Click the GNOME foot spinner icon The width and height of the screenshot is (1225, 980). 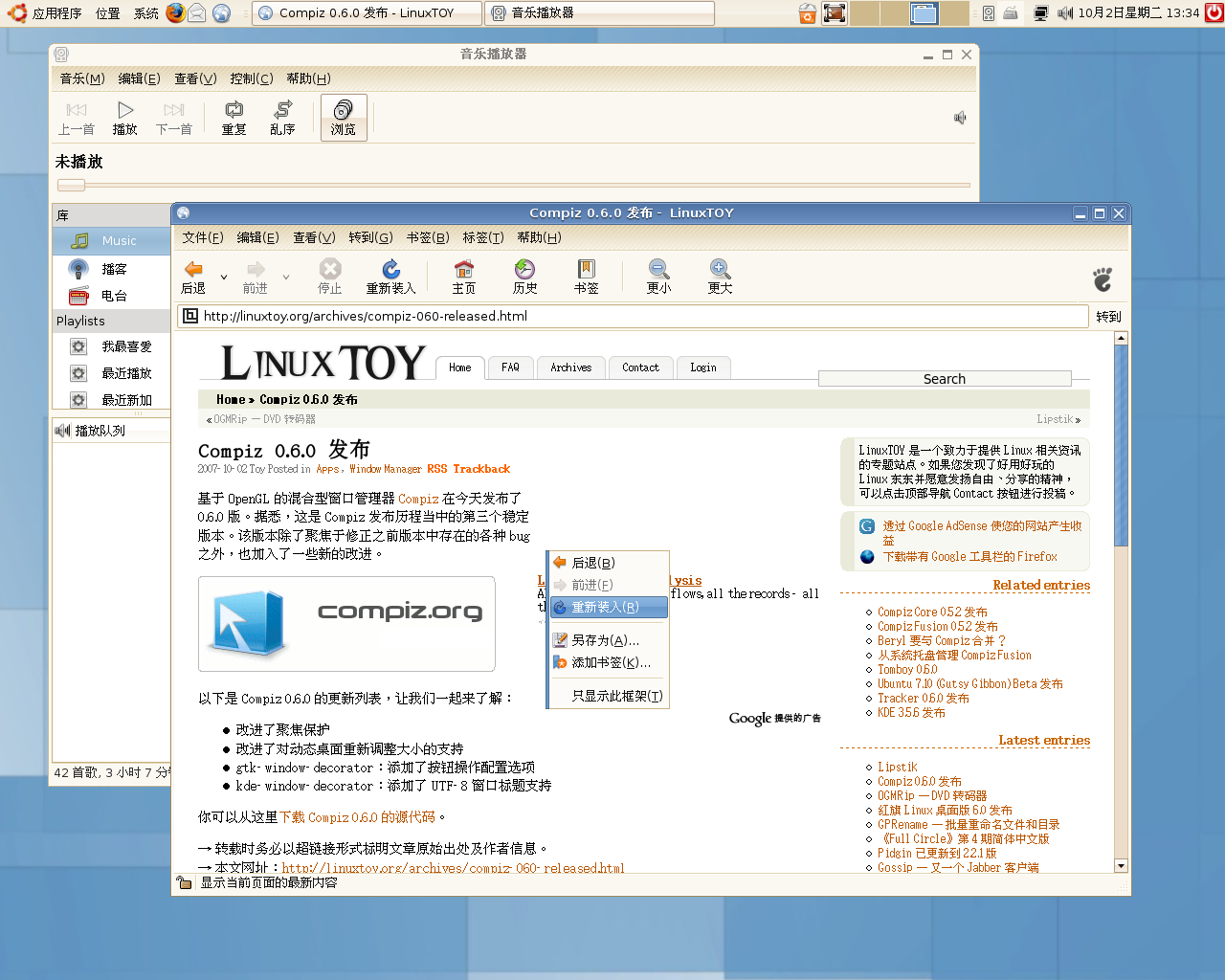coord(1102,278)
